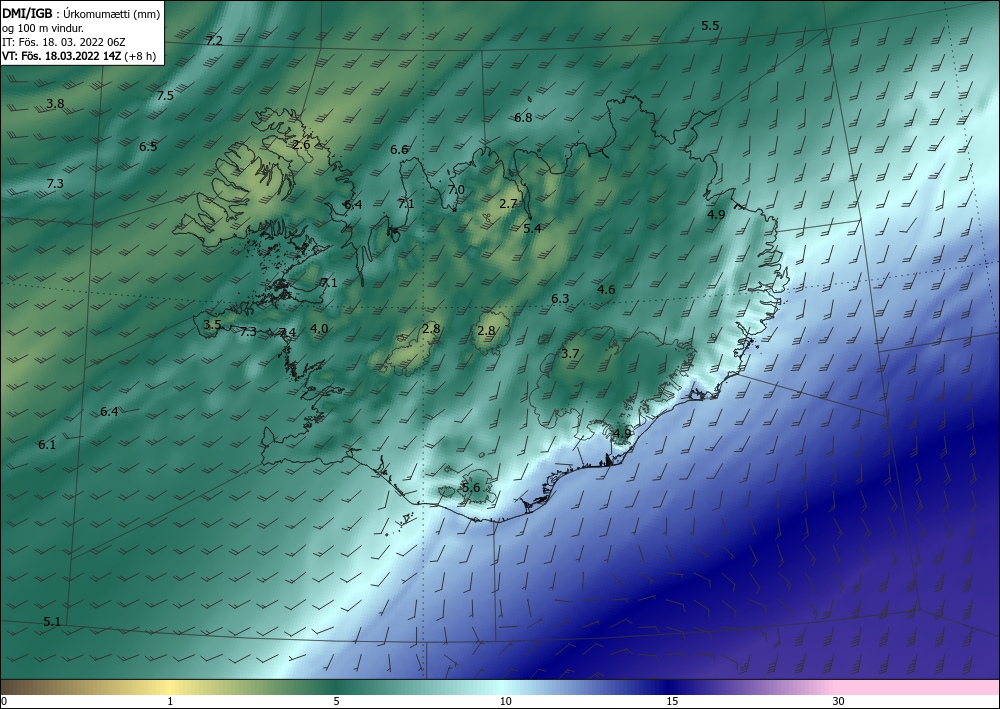
Task: Click the 1 tick on the color scale
Action: [x=170, y=702]
